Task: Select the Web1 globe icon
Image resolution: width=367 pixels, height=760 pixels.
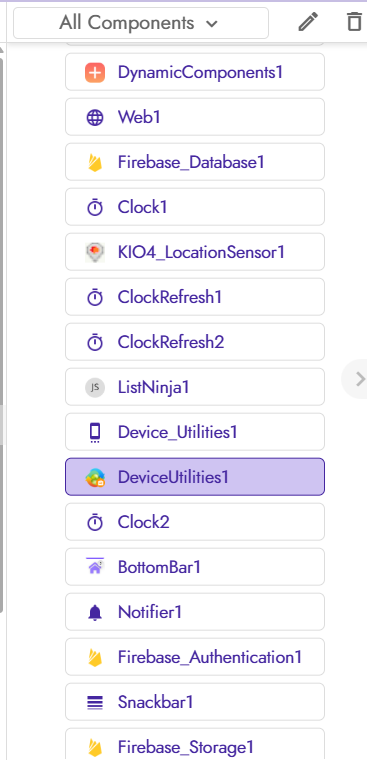Action: tap(95, 118)
